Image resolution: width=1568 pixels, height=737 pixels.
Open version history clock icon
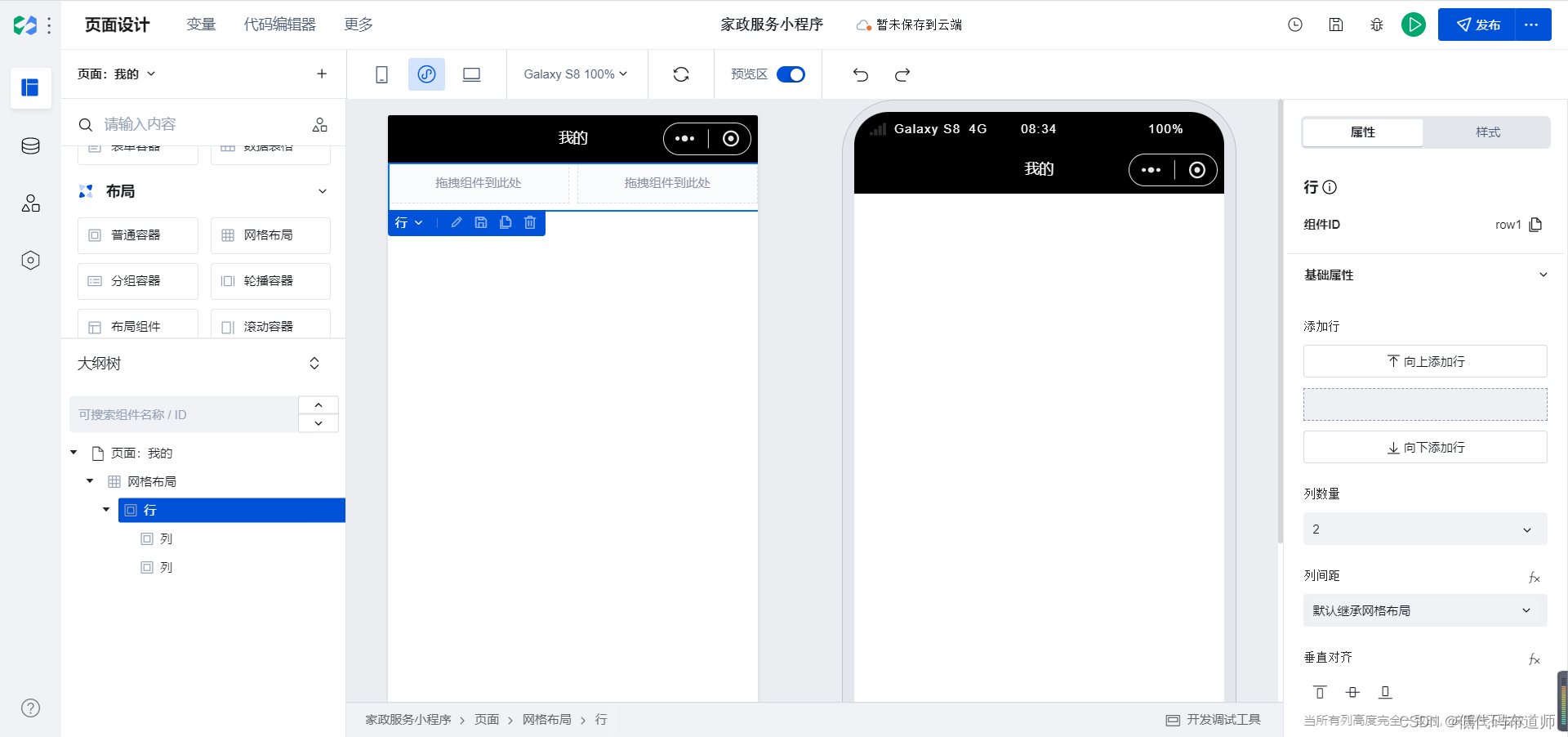pyautogui.click(x=1295, y=25)
